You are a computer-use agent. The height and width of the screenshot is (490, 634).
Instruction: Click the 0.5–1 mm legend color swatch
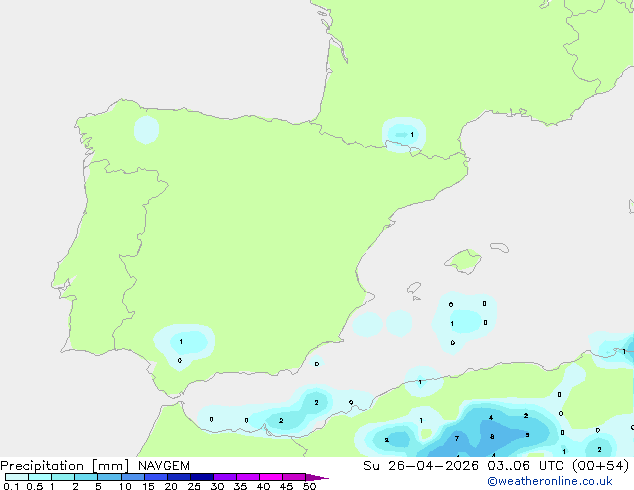tap(40, 477)
